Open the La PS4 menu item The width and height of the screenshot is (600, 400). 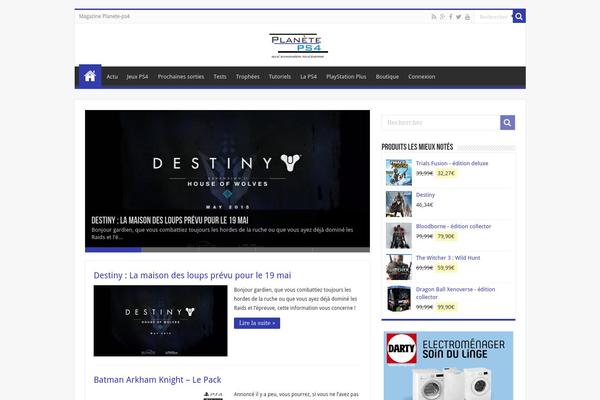click(x=308, y=77)
